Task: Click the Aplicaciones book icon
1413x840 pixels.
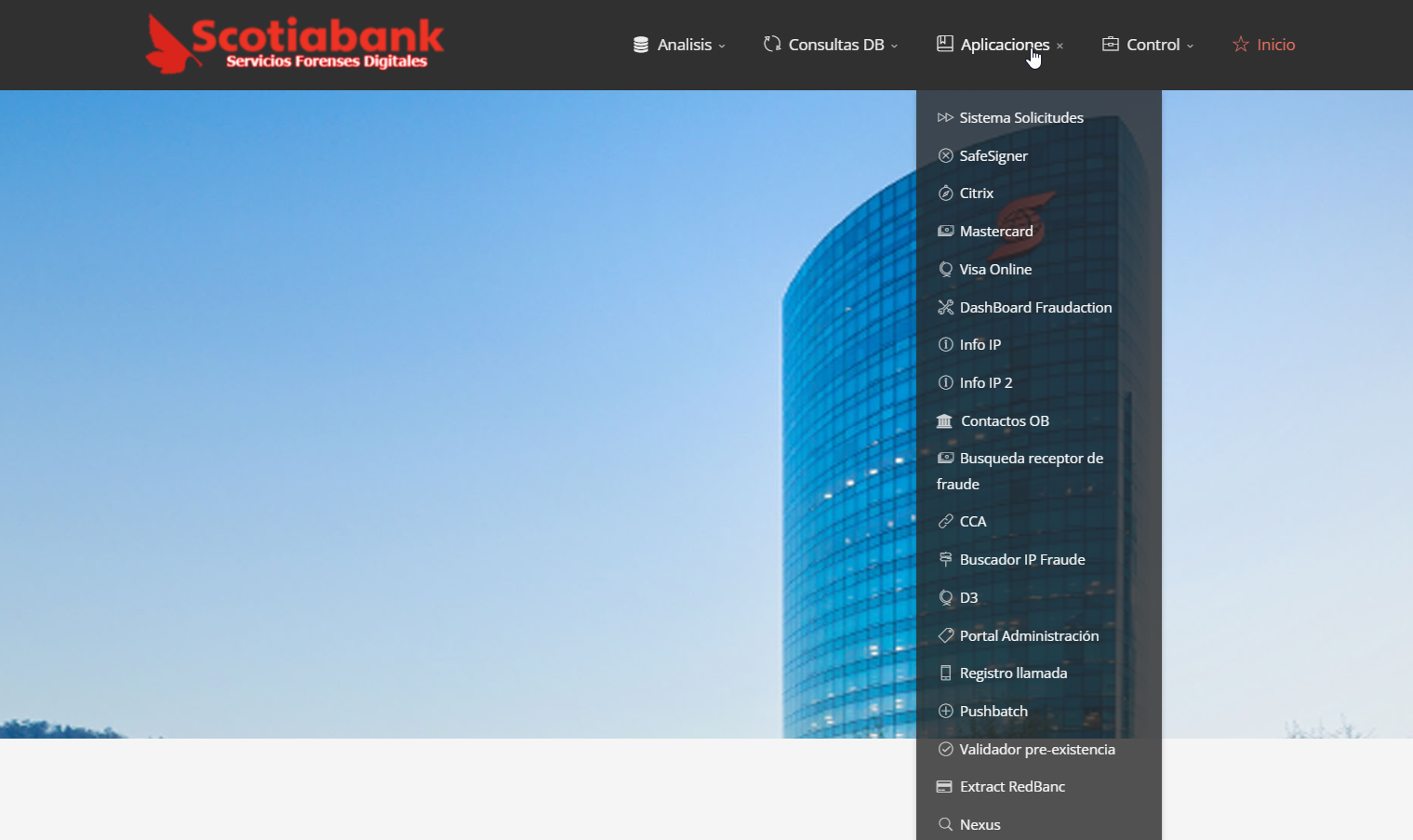Action: [944, 44]
